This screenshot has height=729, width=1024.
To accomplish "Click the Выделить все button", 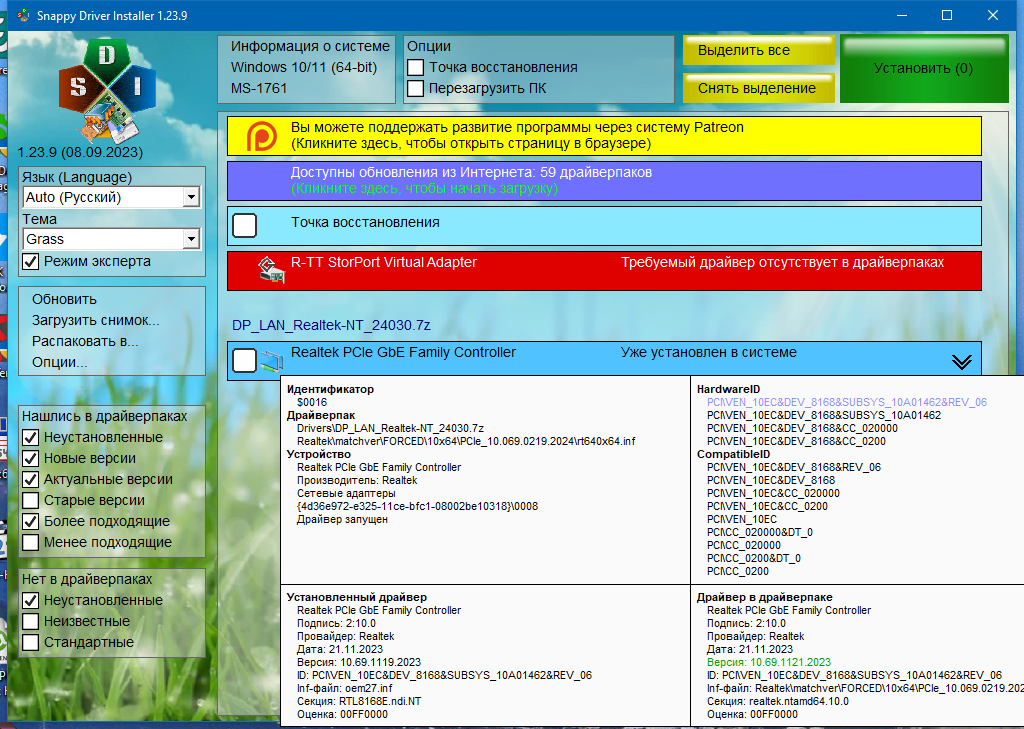I will click(x=758, y=50).
